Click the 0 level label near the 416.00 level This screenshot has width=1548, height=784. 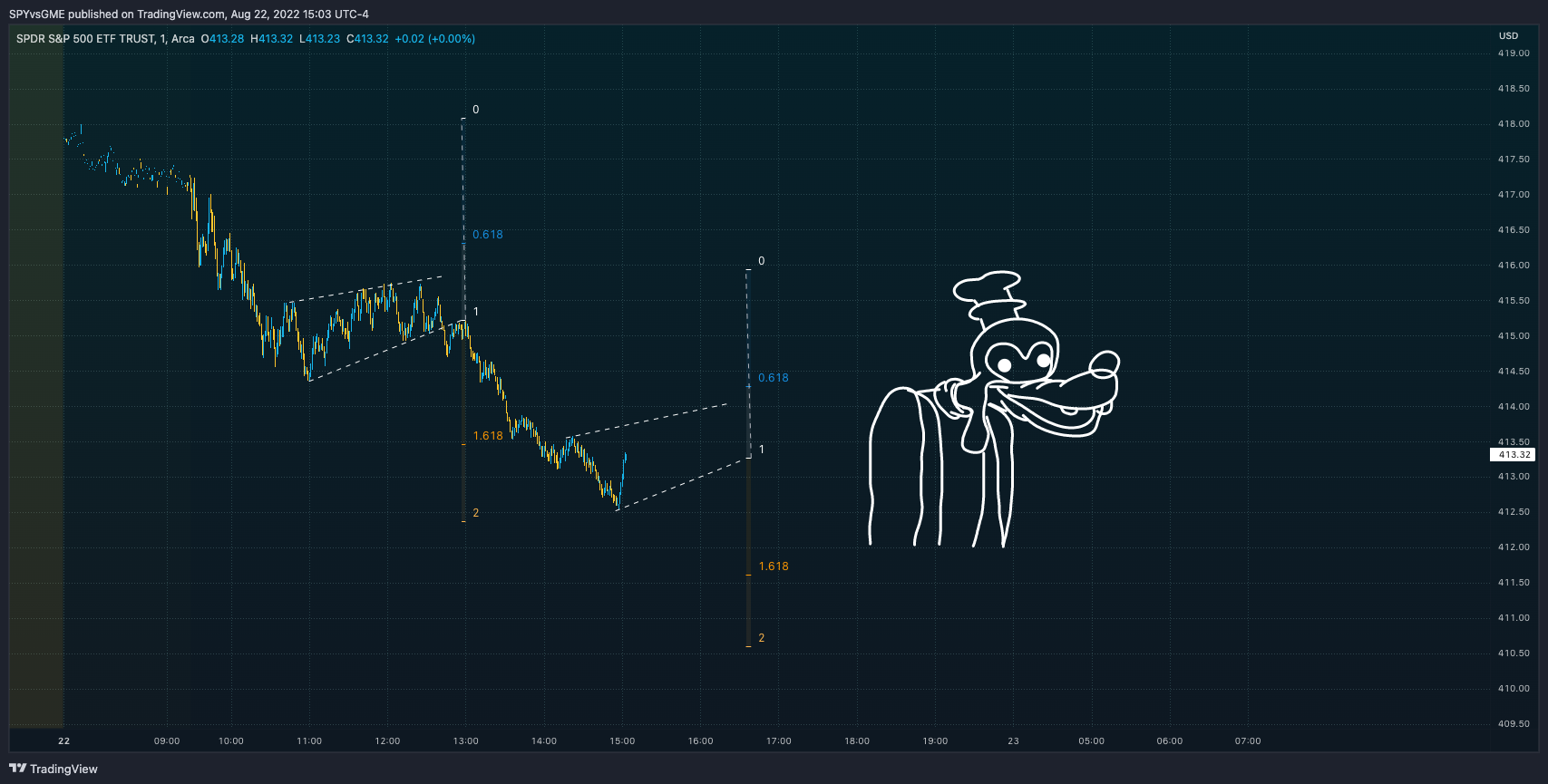click(762, 261)
